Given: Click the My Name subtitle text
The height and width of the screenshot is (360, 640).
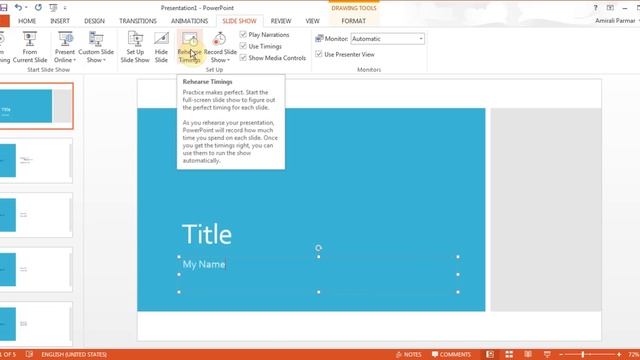Looking at the screenshot, I should (x=204, y=264).
